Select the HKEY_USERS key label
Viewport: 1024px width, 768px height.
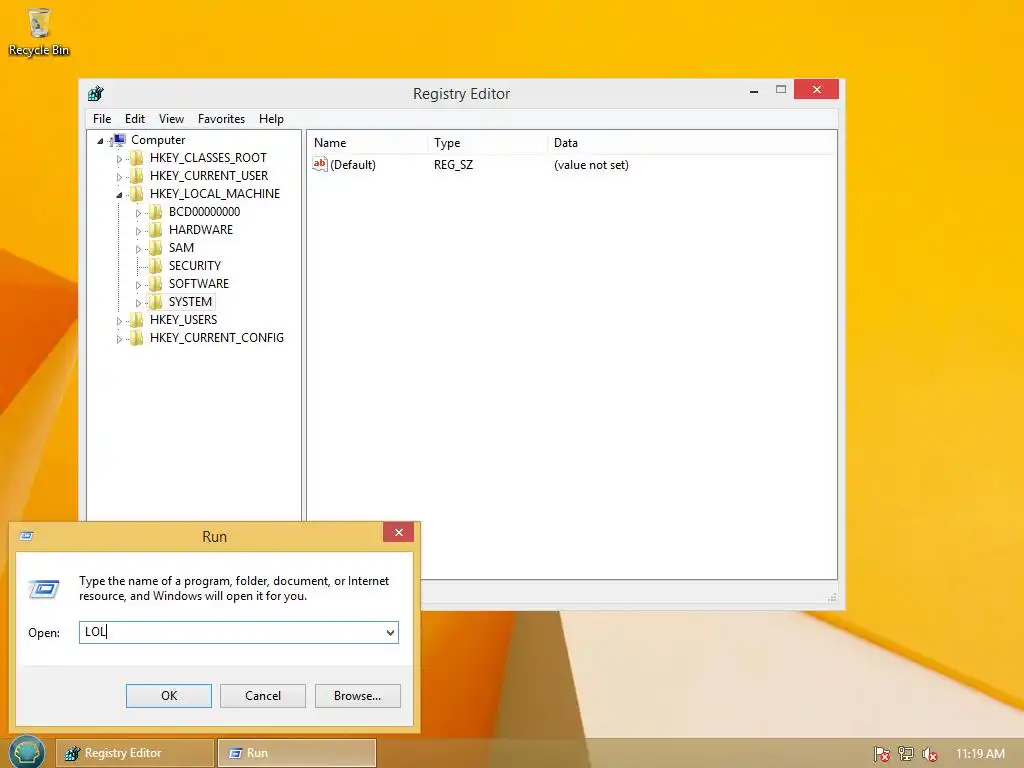click(184, 320)
